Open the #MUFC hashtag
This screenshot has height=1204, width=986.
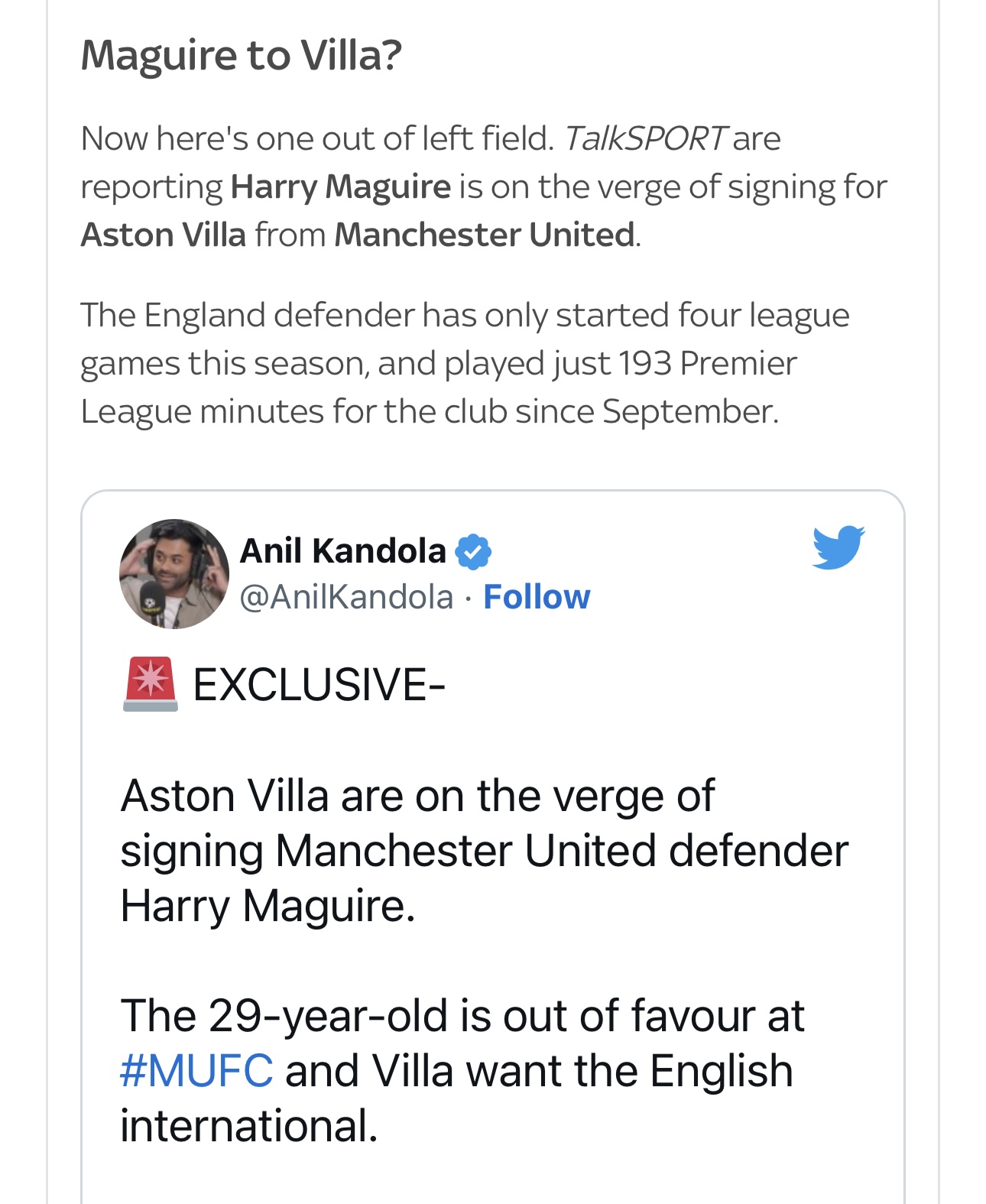[196, 1070]
